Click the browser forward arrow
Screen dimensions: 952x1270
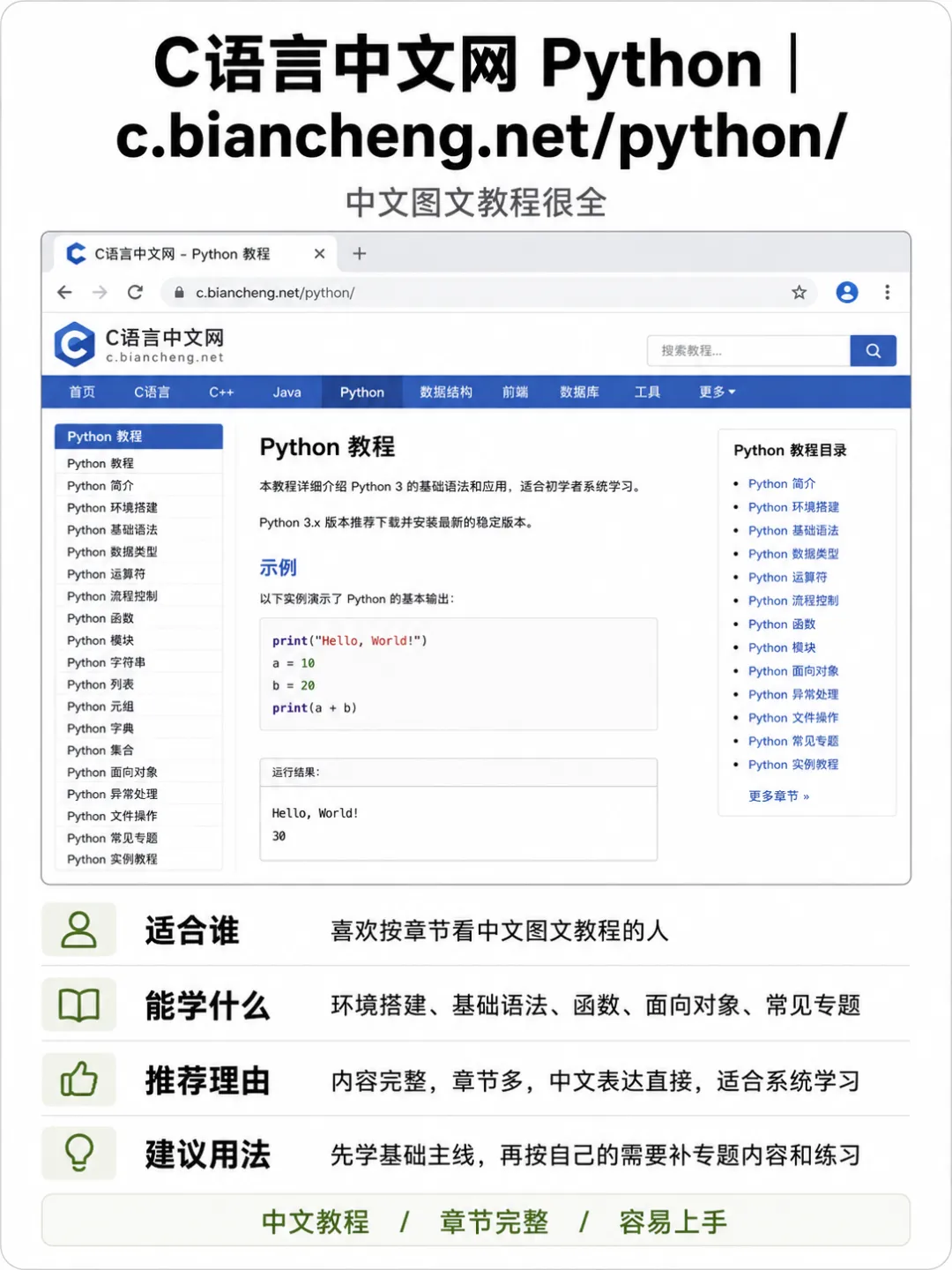(x=100, y=292)
